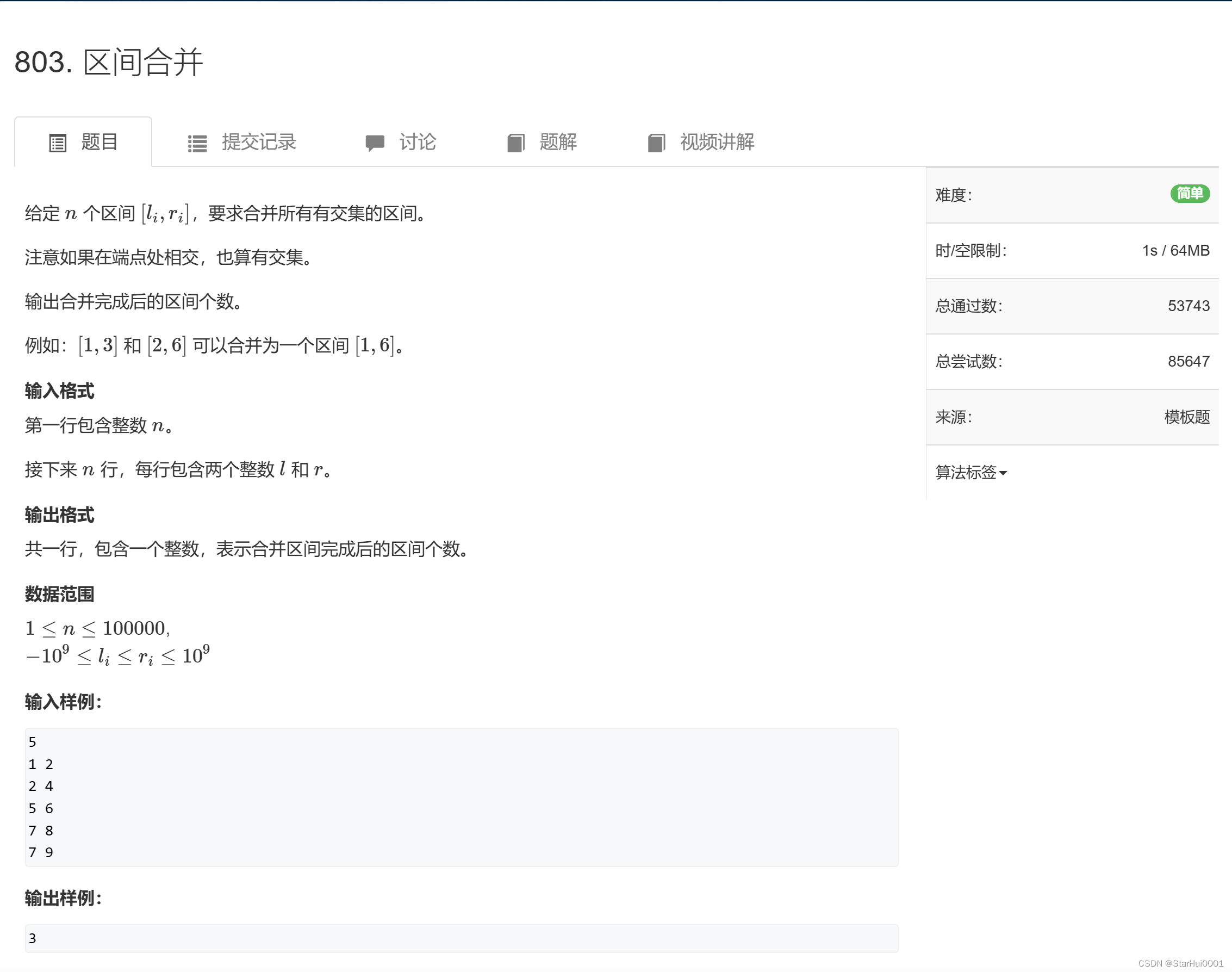Click the green 简单 difficulty badge
This screenshot has height=972, width=1232.
click(1190, 194)
